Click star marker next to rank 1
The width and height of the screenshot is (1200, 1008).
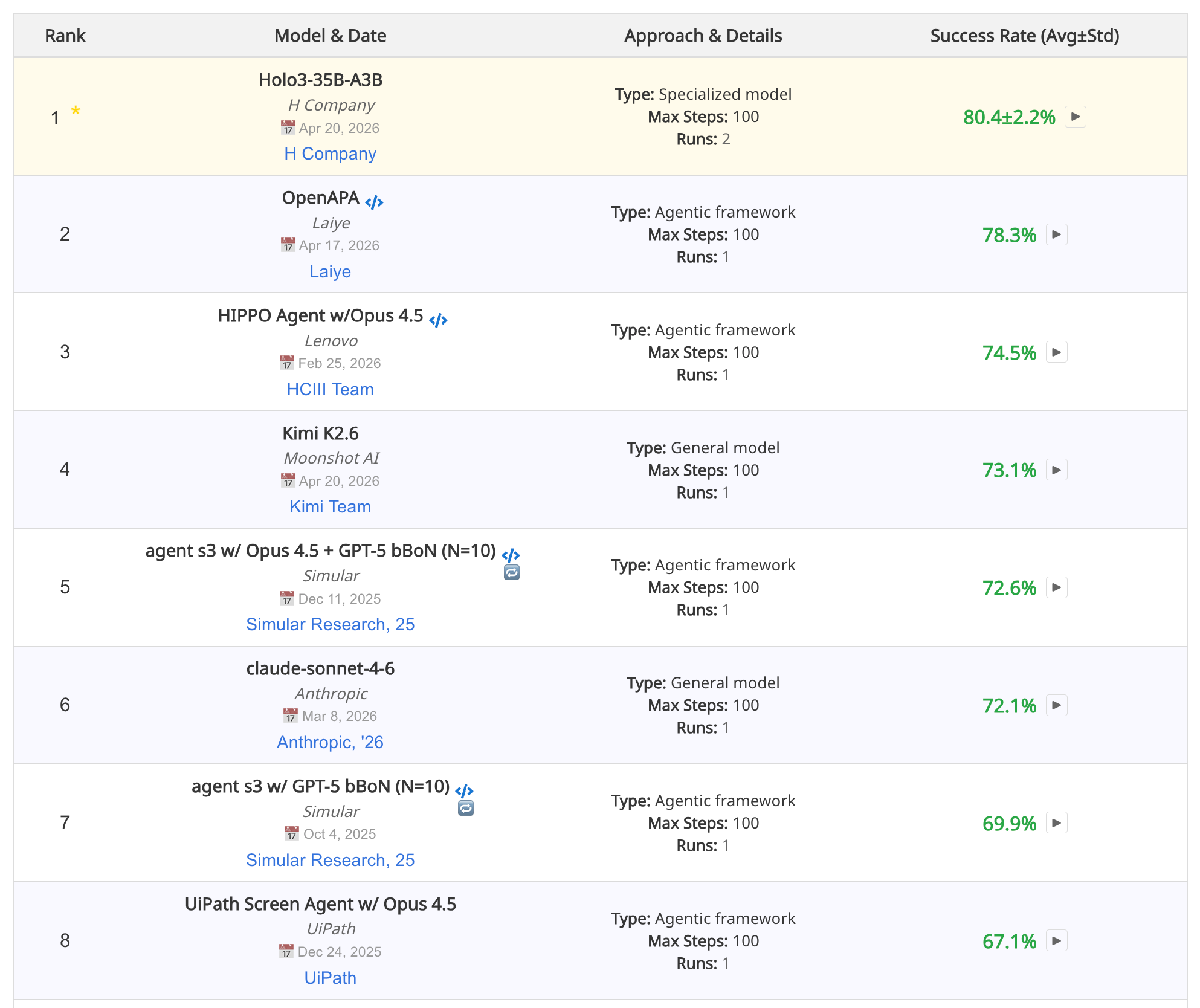tap(76, 111)
